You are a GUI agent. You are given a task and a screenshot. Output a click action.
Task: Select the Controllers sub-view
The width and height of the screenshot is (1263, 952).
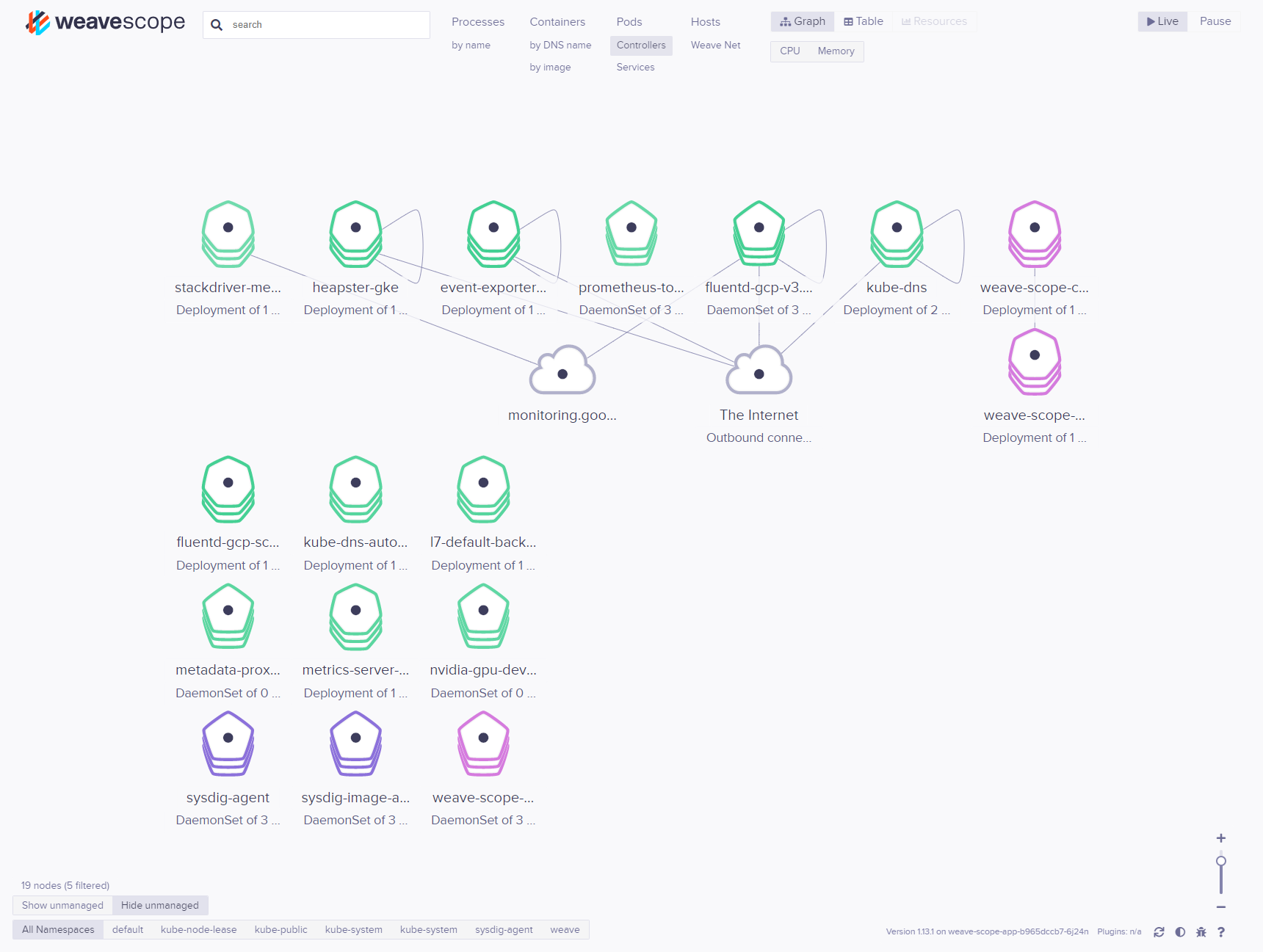(x=641, y=45)
